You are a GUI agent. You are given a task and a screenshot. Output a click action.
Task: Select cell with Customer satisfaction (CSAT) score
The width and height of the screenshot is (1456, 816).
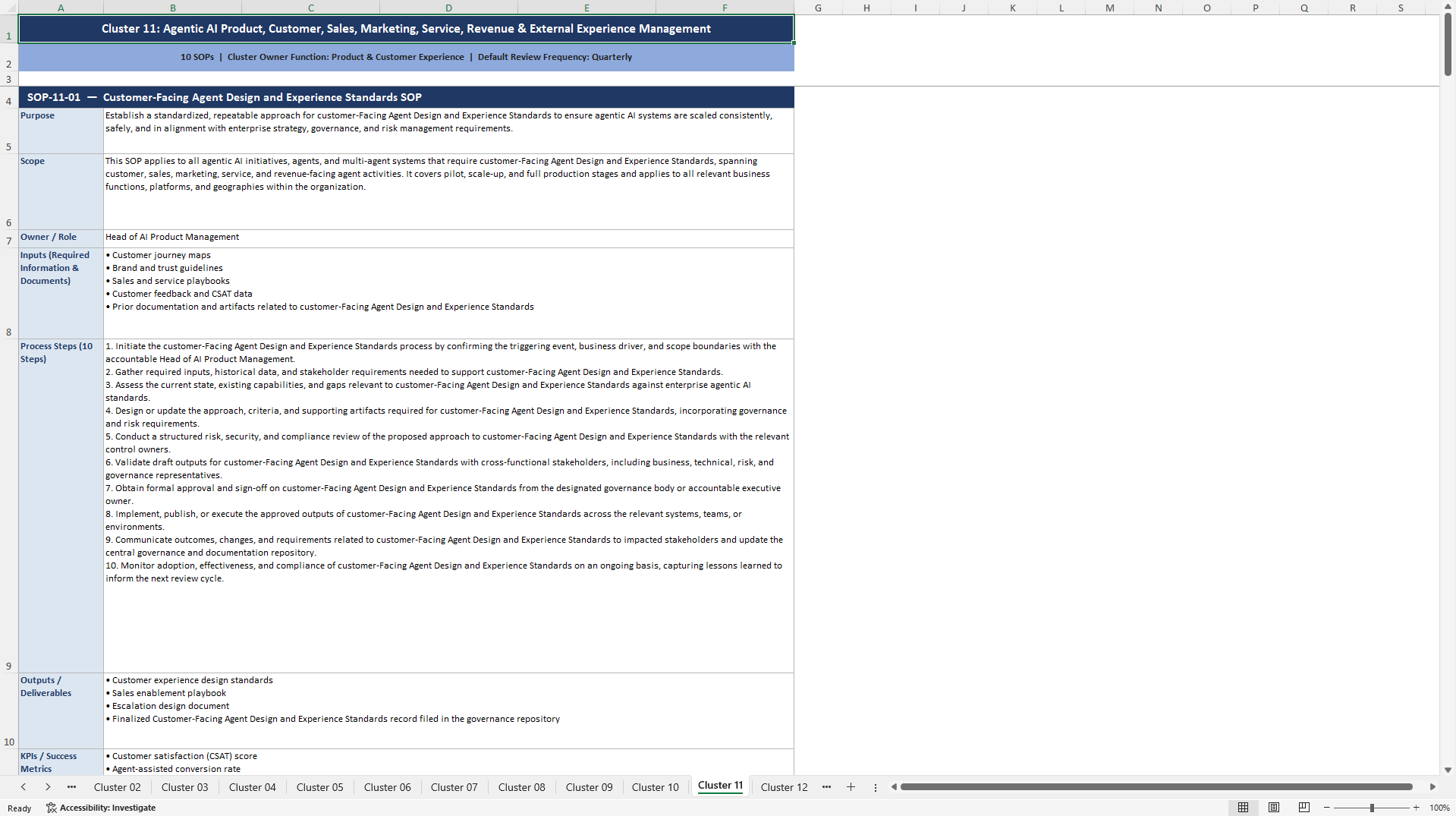[x=448, y=762]
